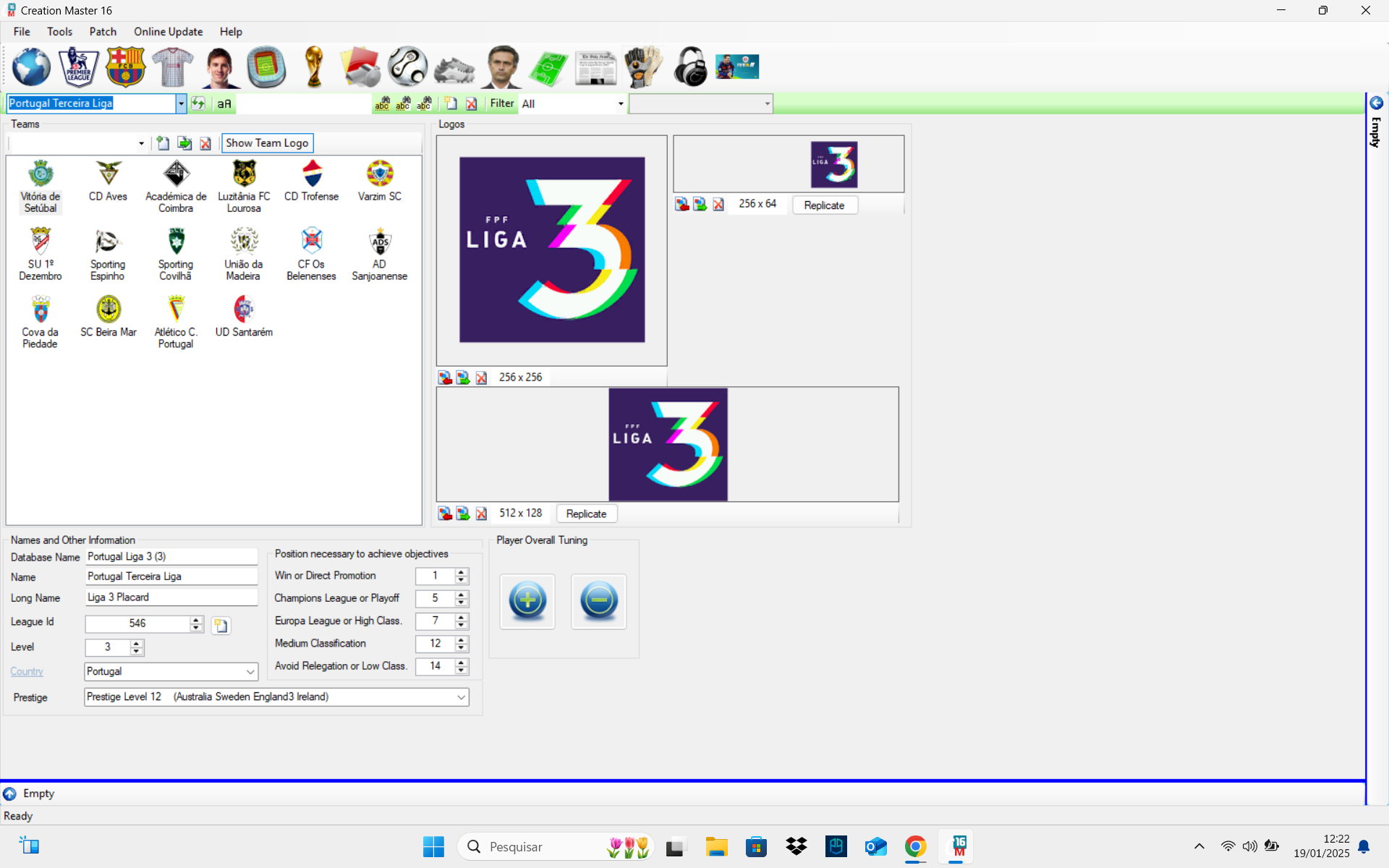This screenshot has height=868, width=1389.
Task: Open the FIFA 16 cover image icon
Action: [x=737, y=67]
